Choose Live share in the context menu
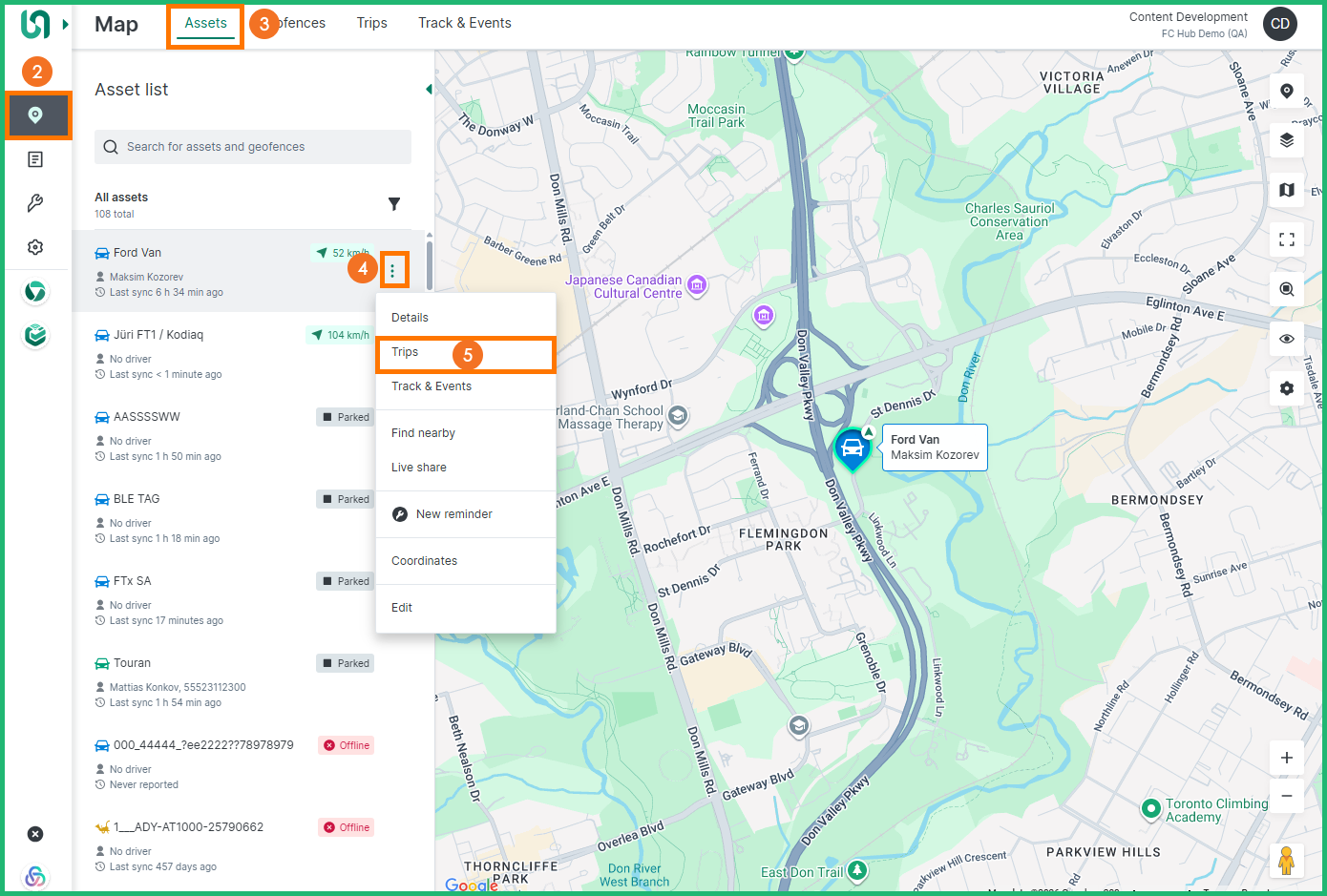Viewport: 1327px width, 896px height. [x=419, y=468]
